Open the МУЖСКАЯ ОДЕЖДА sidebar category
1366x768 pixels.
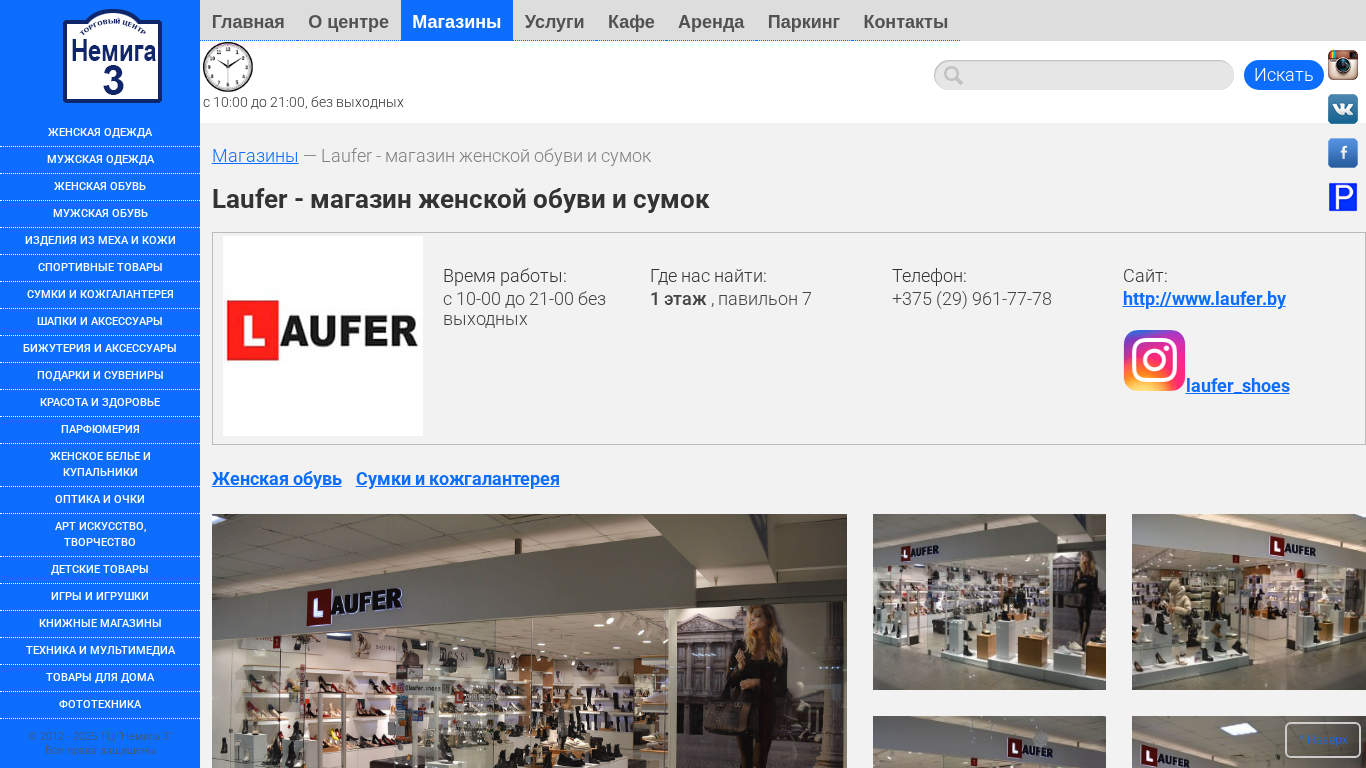(100, 160)
